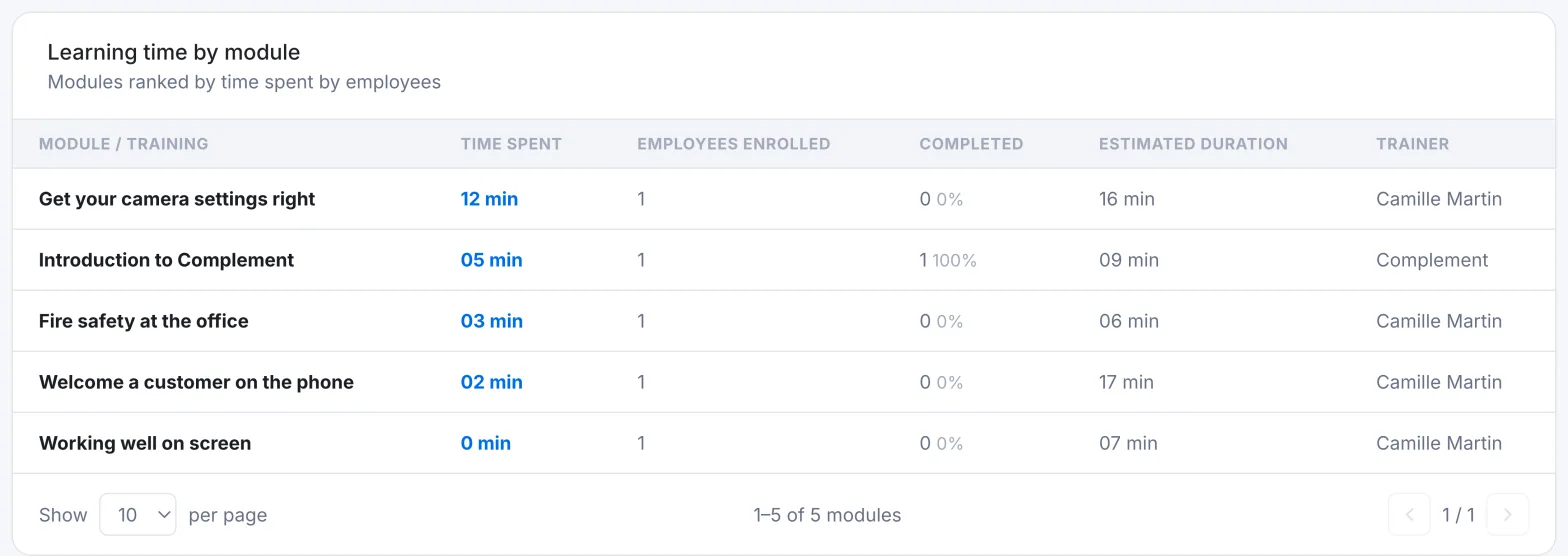Sort by the Estimated Duration column header
Screen dimensions: 1568x556
click(1193, 144)
